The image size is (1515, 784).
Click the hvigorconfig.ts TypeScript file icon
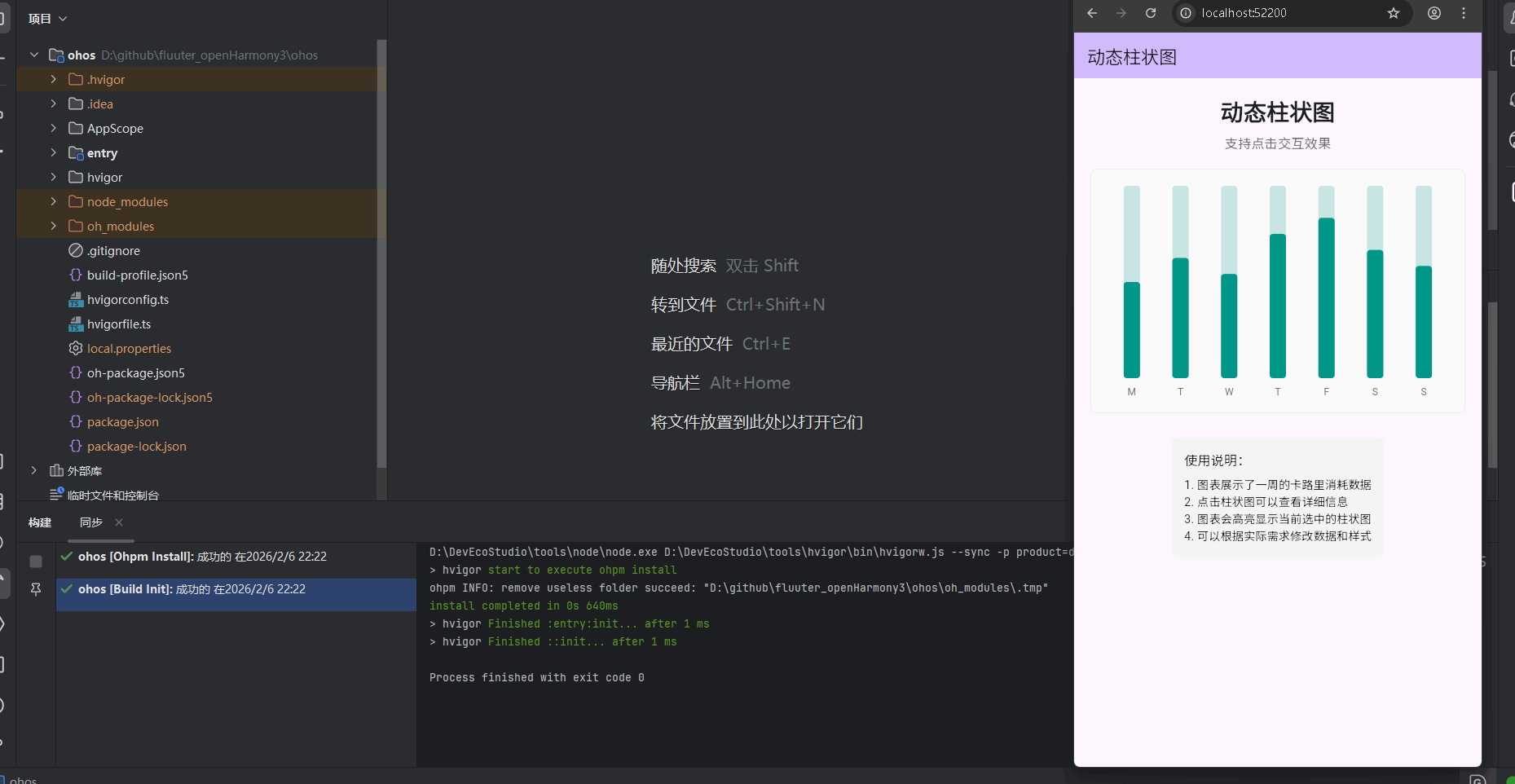click(76, 300)
